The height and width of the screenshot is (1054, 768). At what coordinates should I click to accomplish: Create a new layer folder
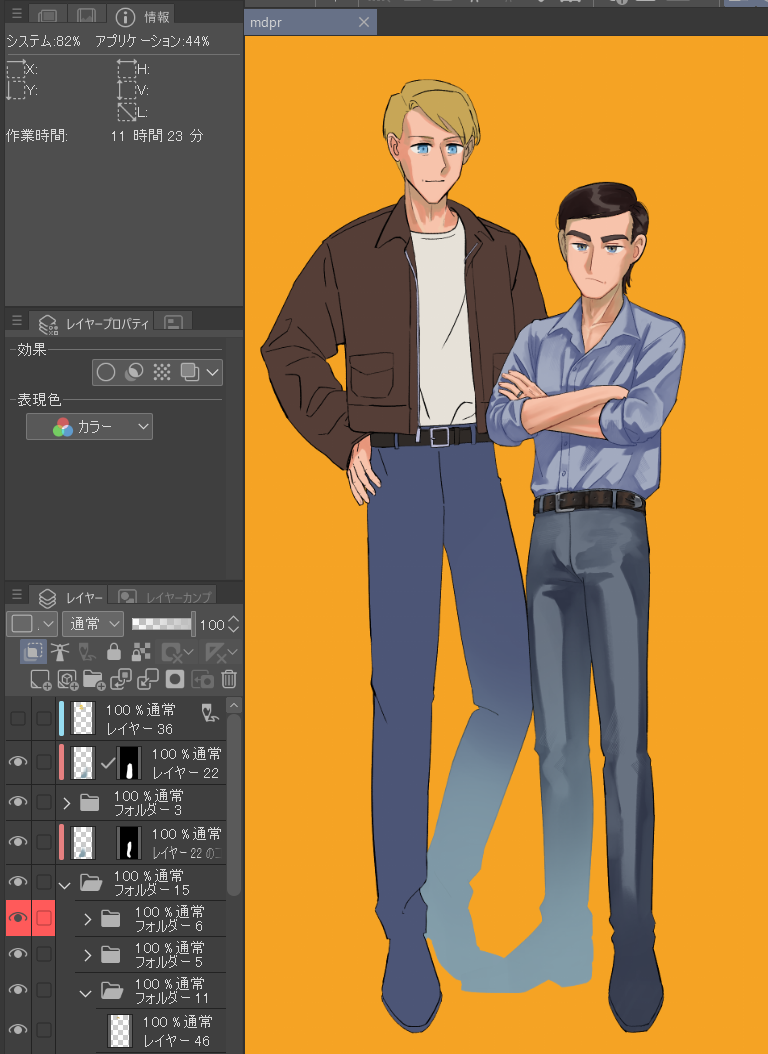94,680
